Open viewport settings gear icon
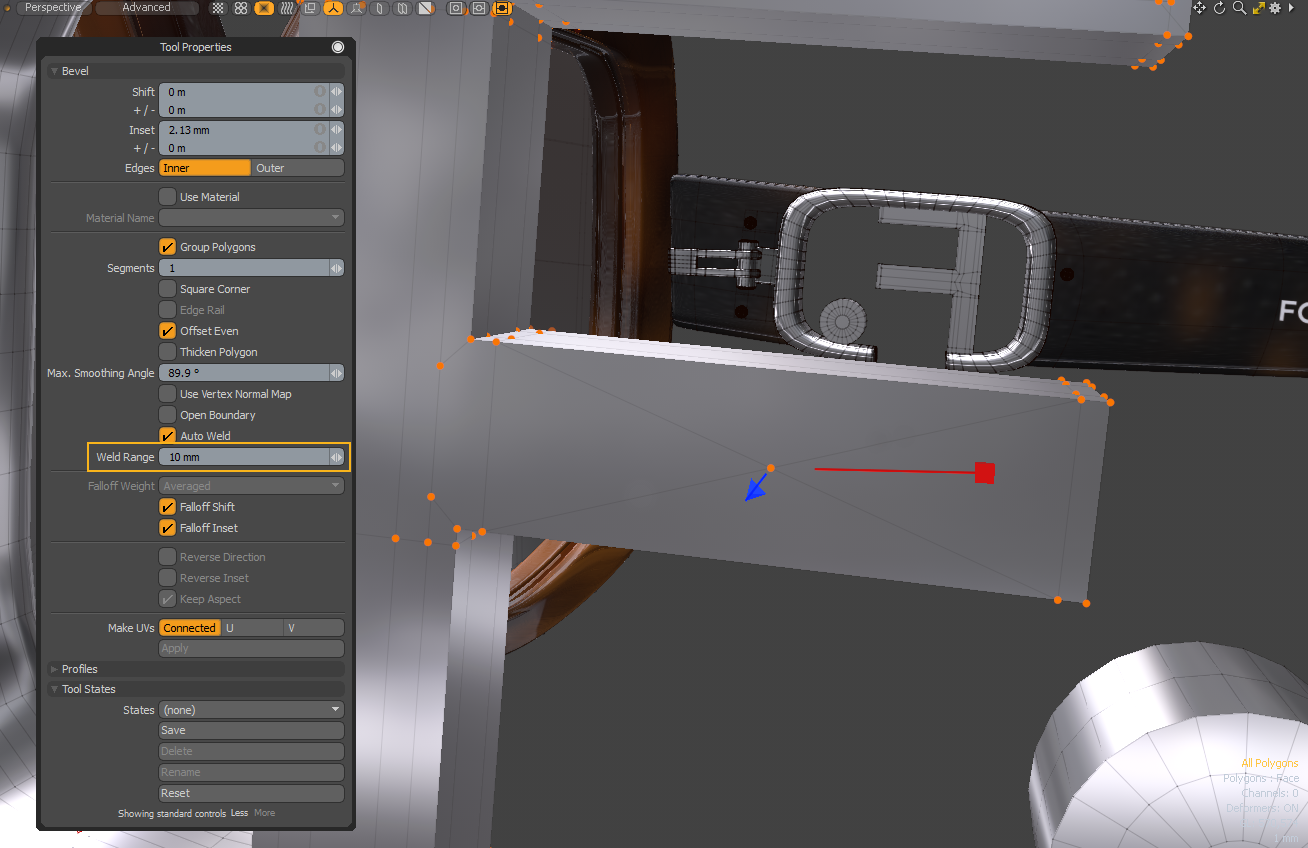 tap(1275, 8)
